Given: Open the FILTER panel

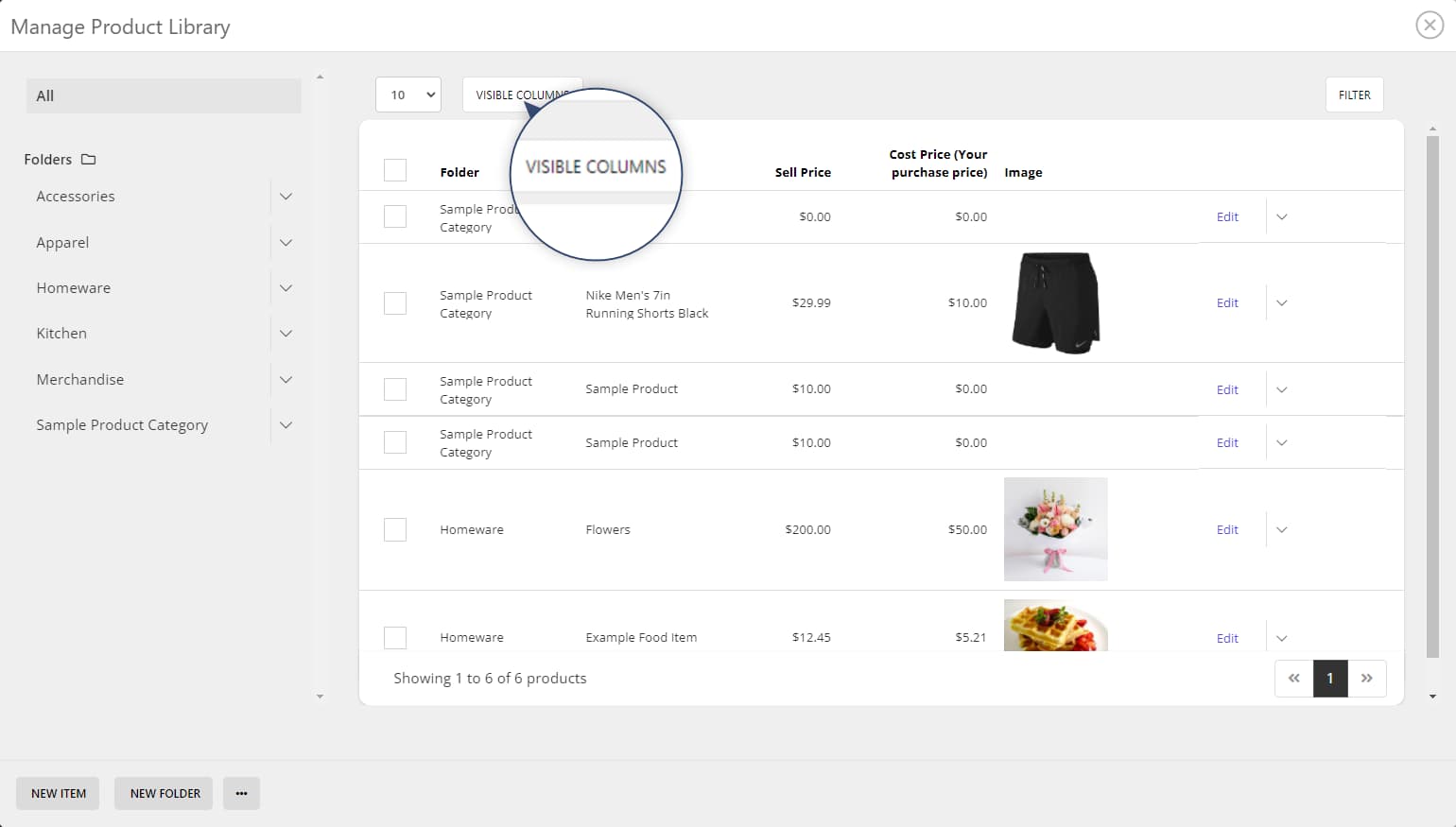Looking at the screenshot, I should coord(1354,95).
